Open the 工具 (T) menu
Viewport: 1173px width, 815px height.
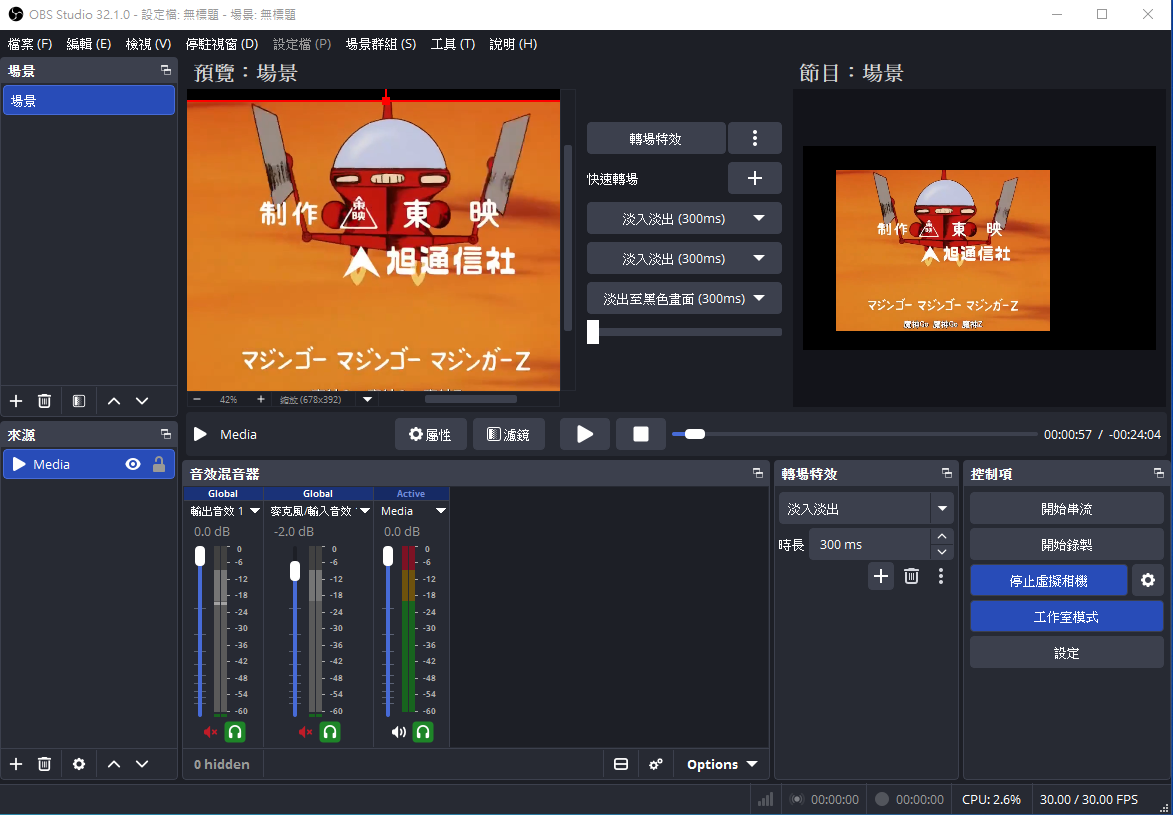click(x=452, y=44)
